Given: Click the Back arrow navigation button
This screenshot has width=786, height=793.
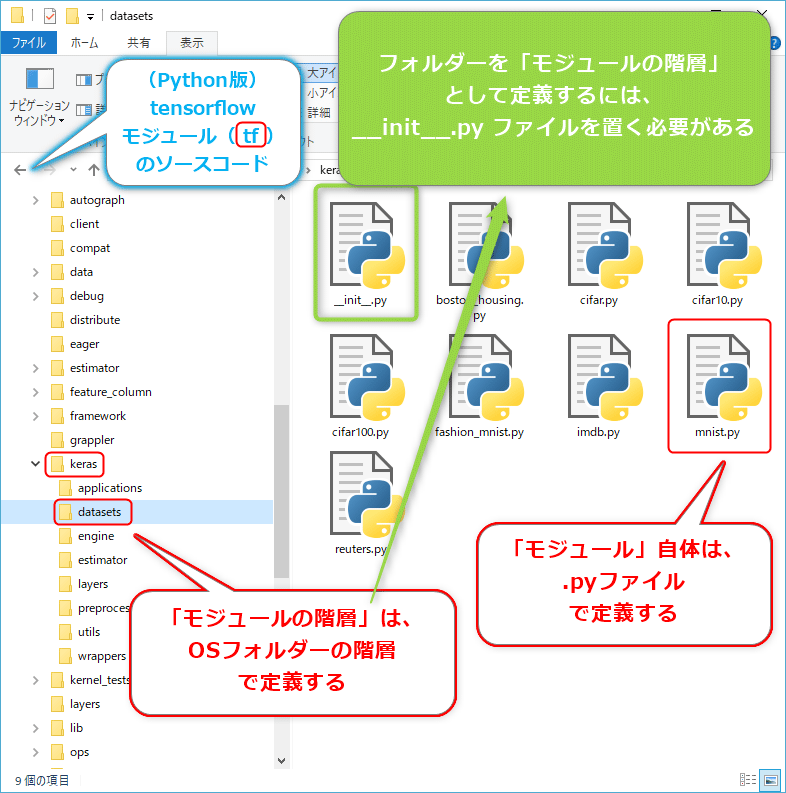Looking at the screenshot, I should coord(20,170).
